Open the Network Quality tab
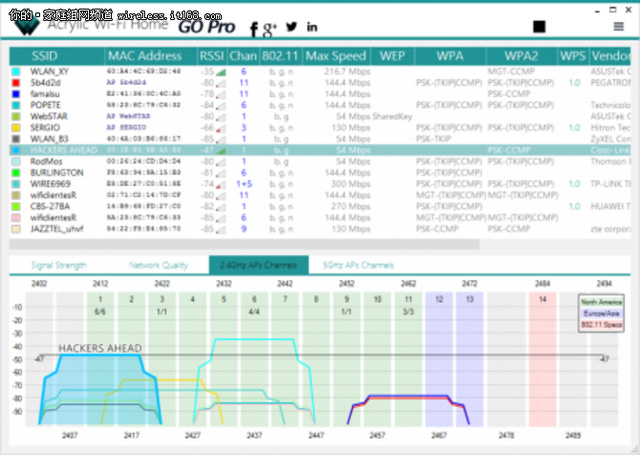The image size is (640, 455). tap(158, 265)
